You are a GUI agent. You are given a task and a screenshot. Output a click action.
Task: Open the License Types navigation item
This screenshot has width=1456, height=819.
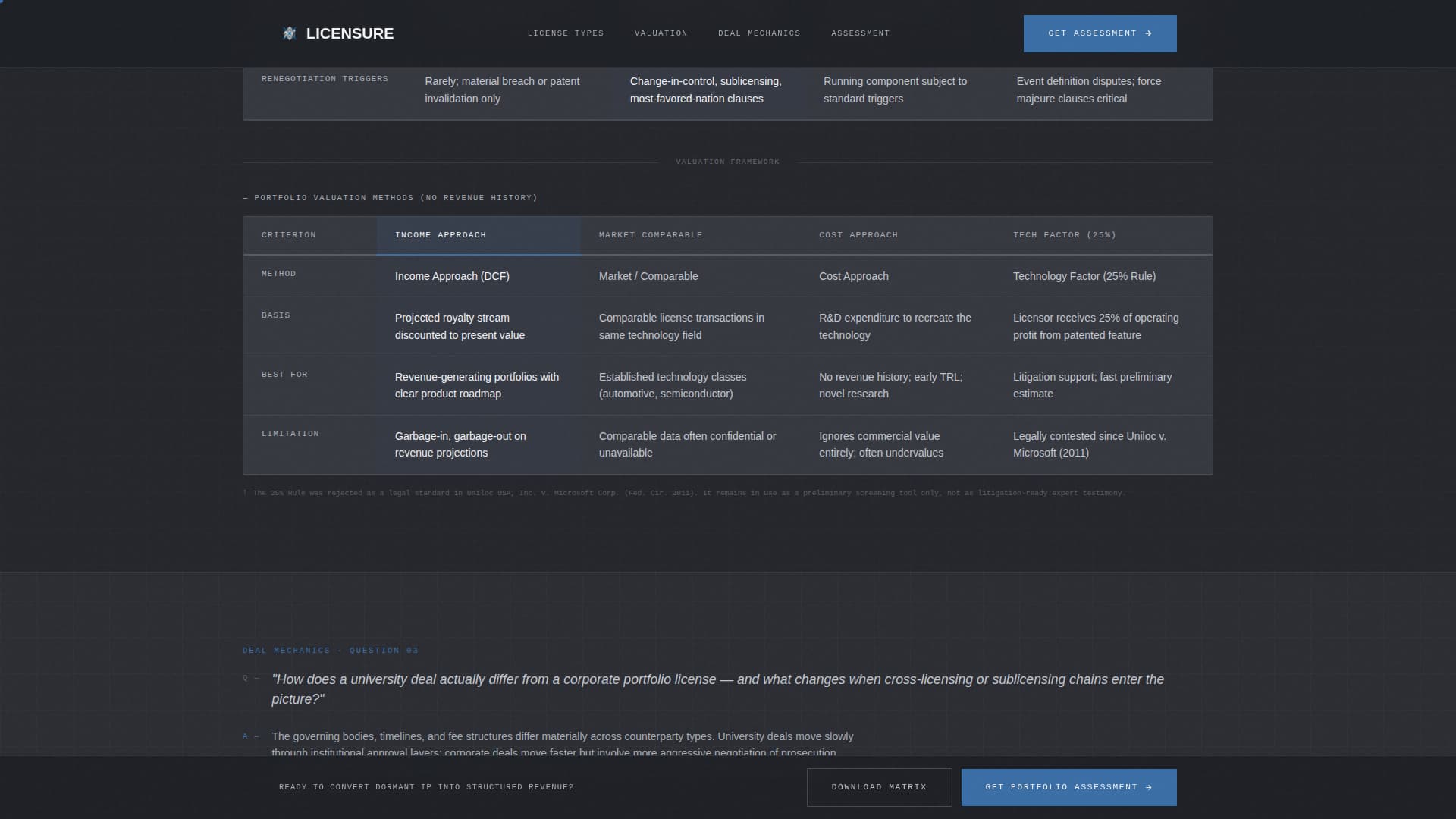pos(566,33)
